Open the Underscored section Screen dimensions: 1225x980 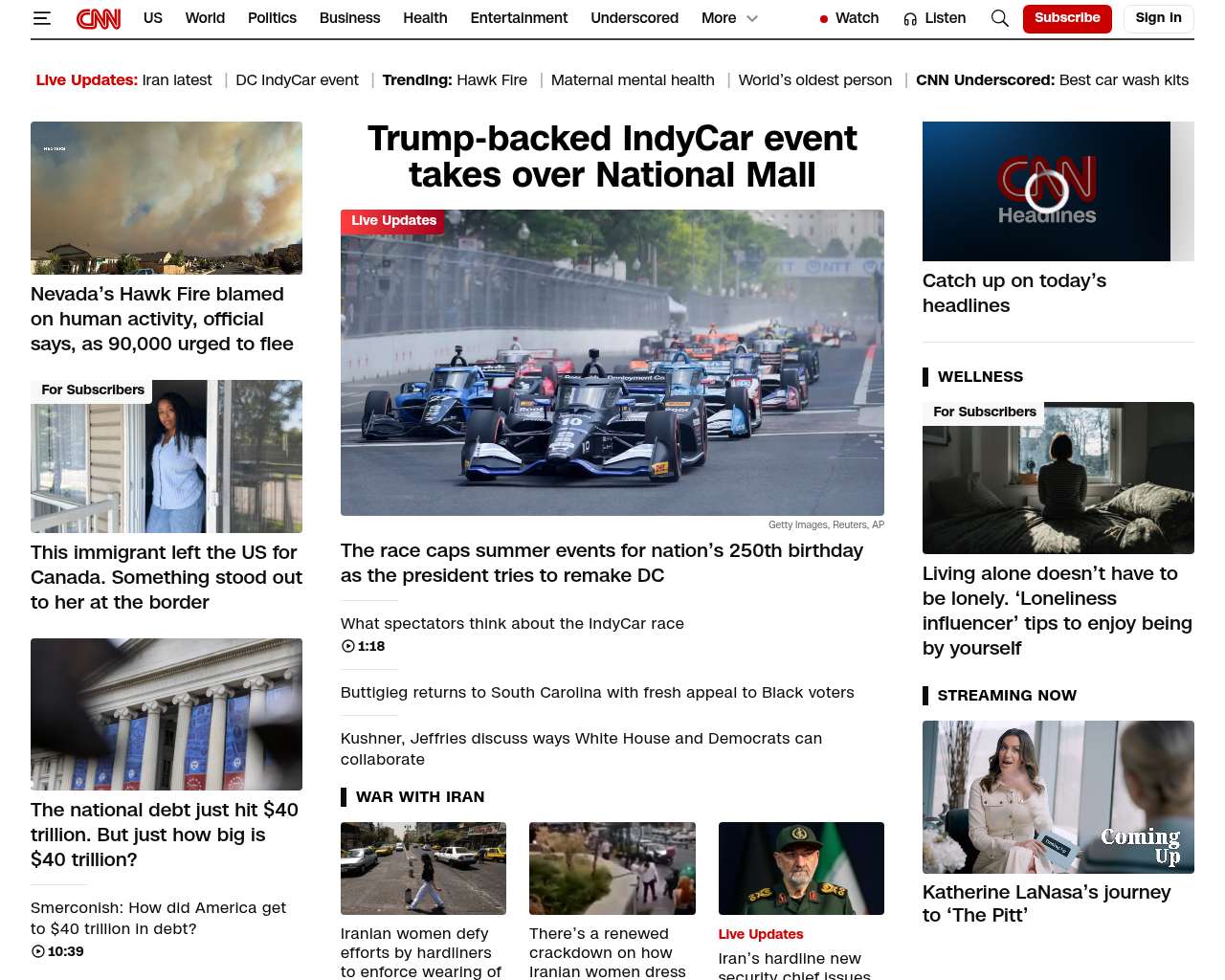coord(635,18)
